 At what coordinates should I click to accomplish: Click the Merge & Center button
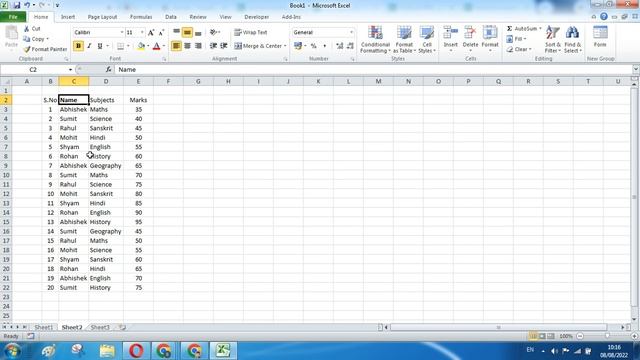point(258,46)
